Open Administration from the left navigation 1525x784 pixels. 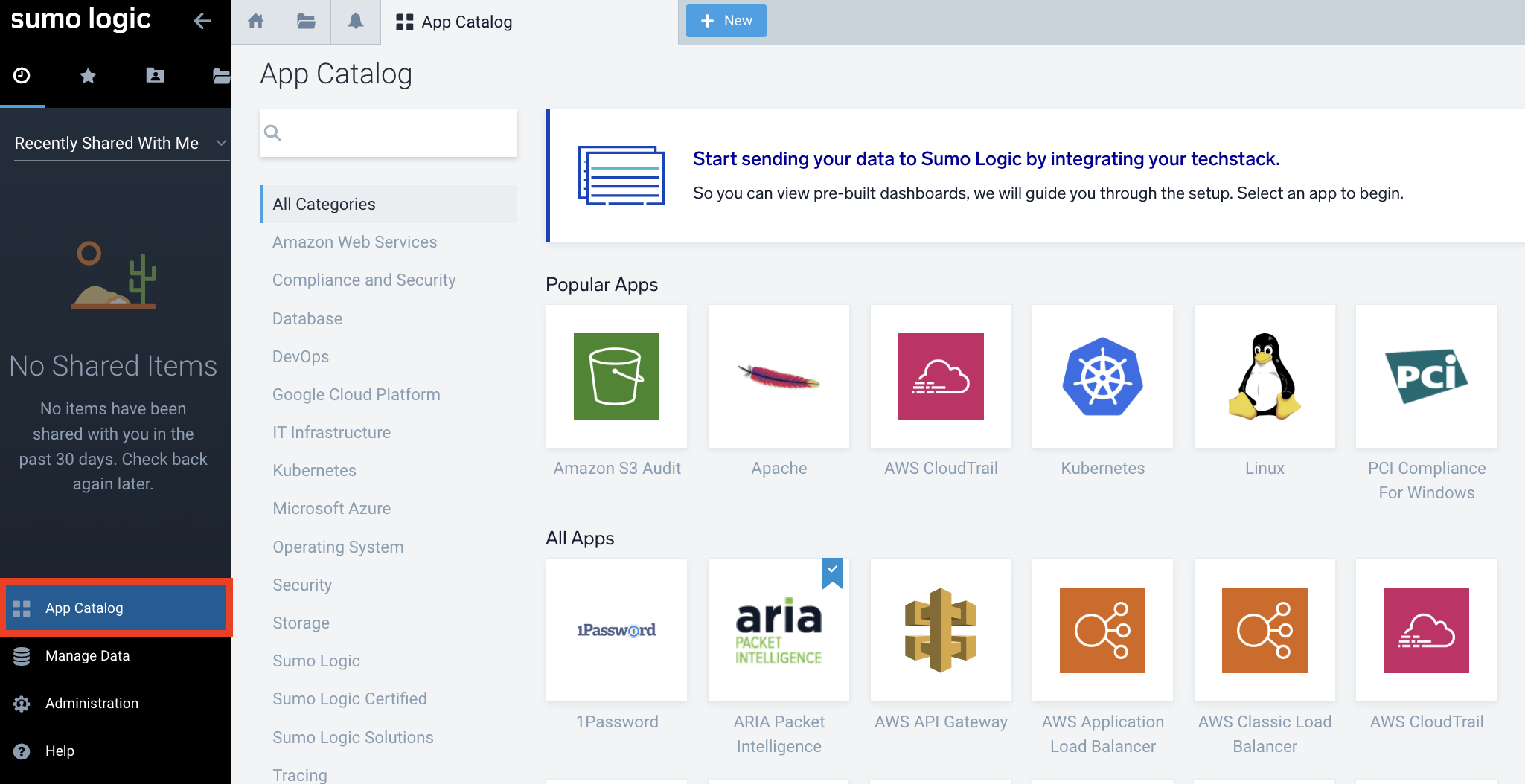pyautogui.click(x=91, y=703)
